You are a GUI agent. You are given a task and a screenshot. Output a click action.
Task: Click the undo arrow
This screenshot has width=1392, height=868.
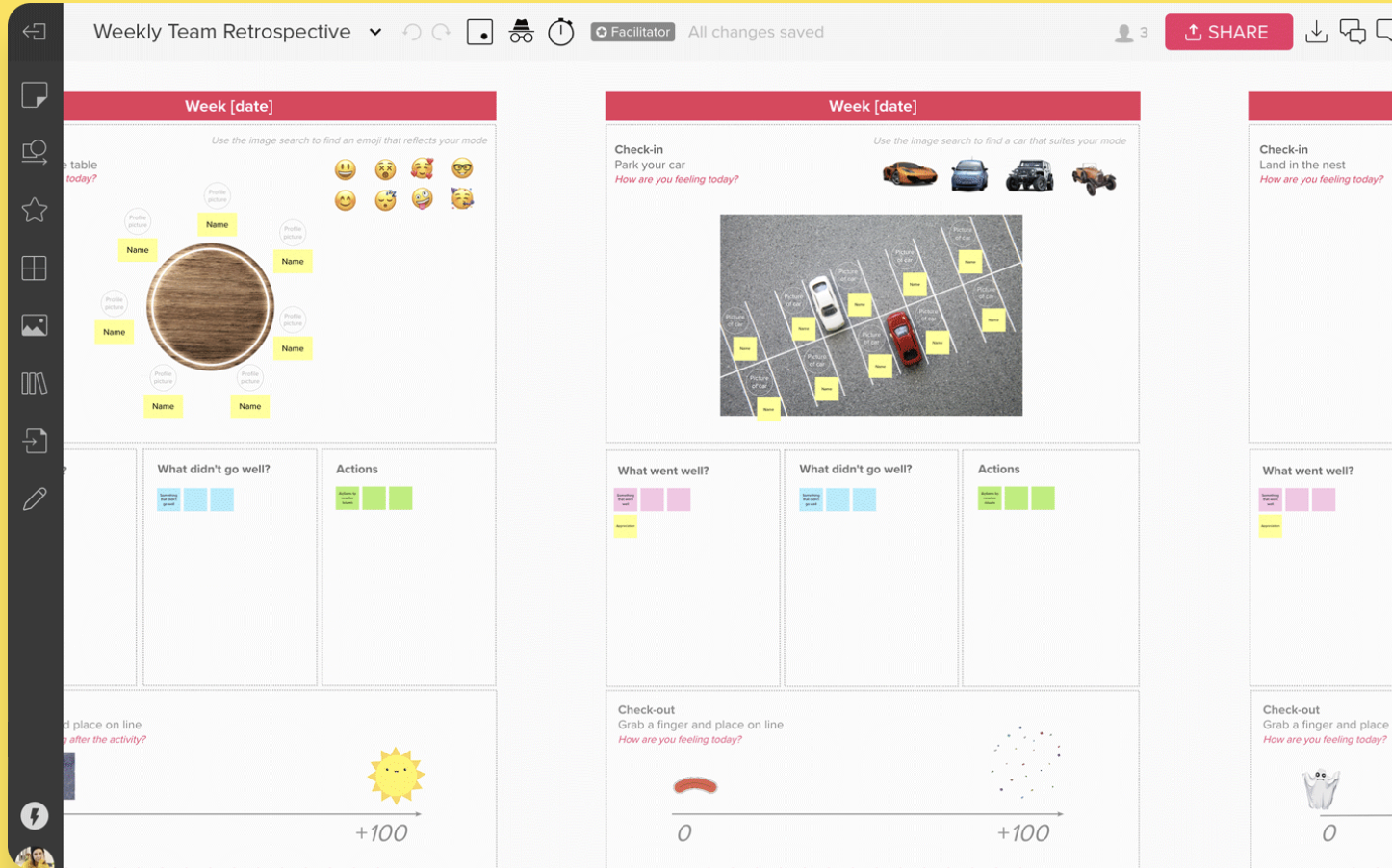[412, 32]
